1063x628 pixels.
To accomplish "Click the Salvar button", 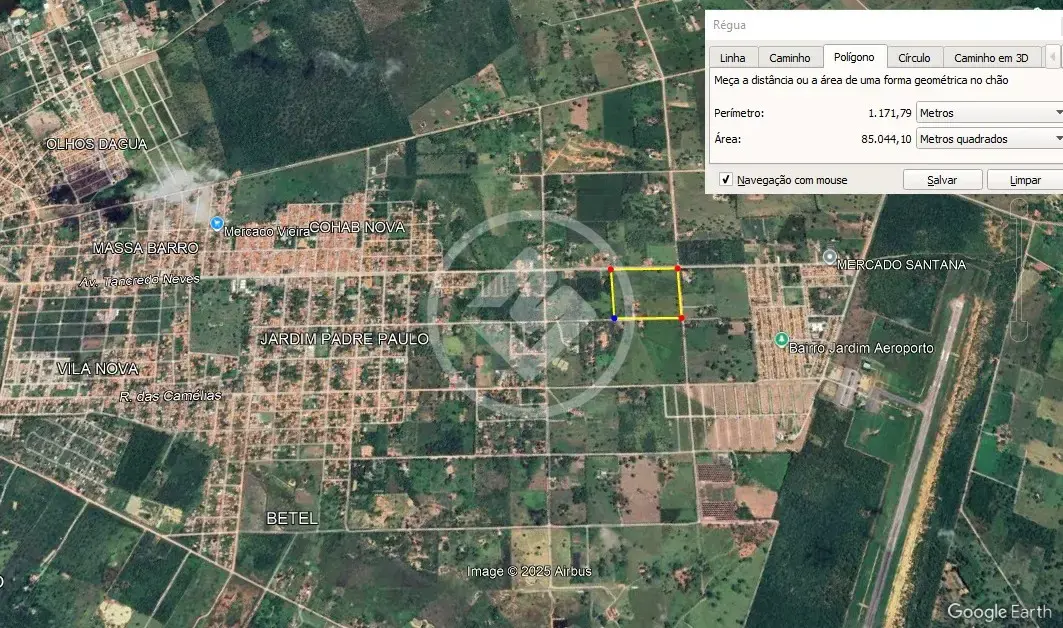I will [x=942, y=180].
